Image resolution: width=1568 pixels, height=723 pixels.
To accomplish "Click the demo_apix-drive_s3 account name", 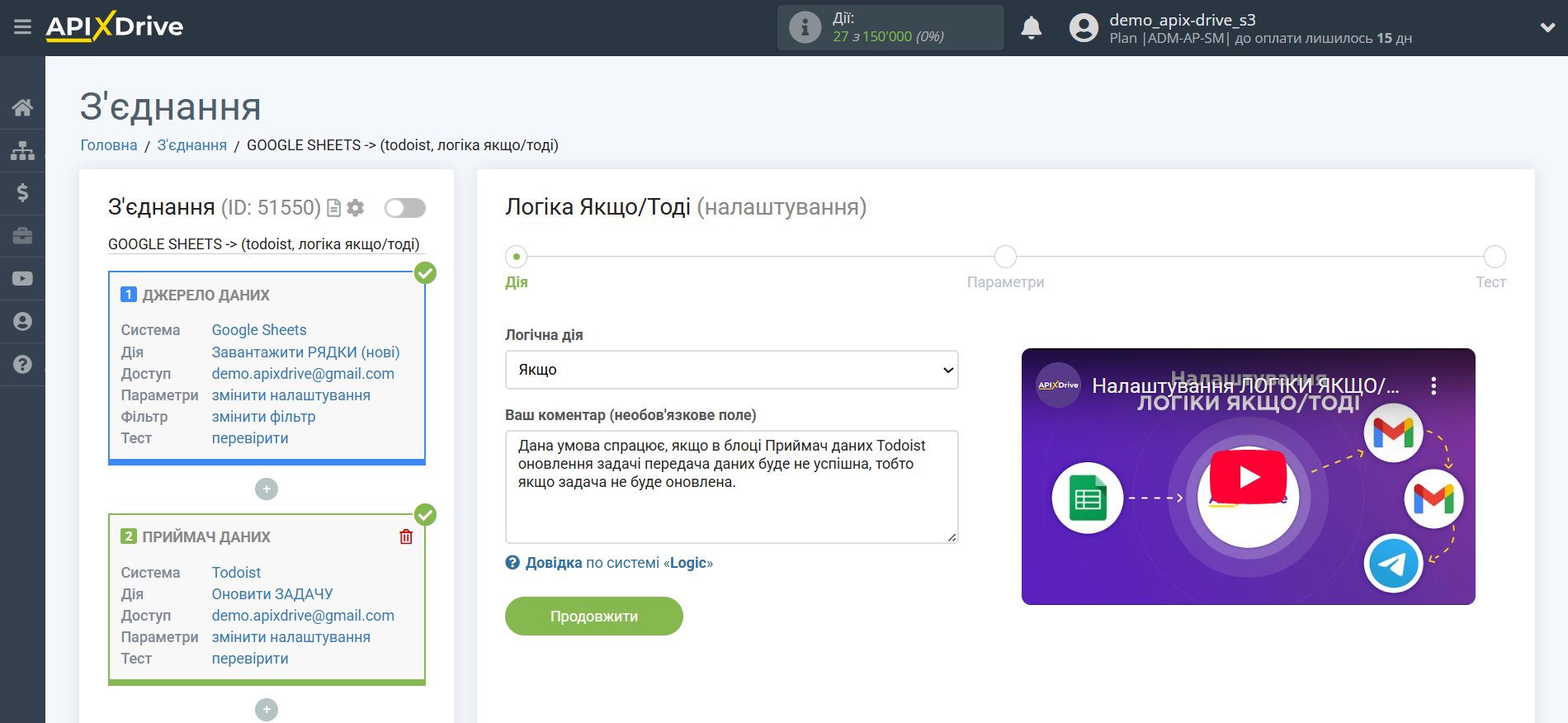I will coord(1183,20).
